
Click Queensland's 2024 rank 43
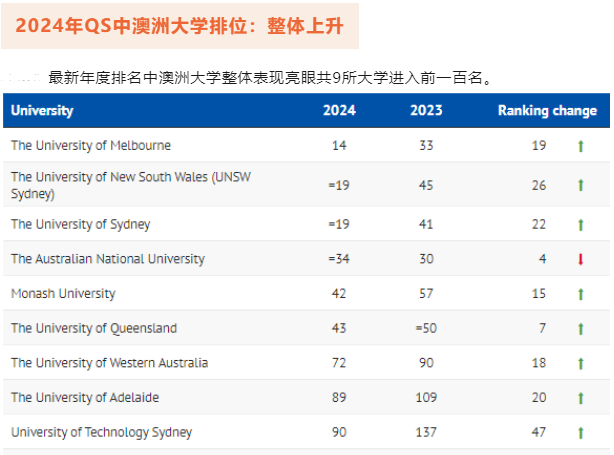pyautogui.click(x=339, y=328)
